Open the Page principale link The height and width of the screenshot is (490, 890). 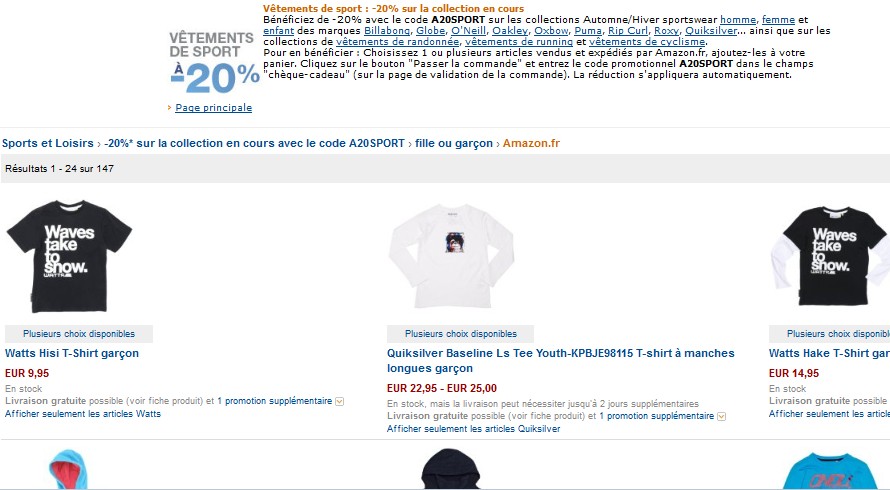point(213,108)
